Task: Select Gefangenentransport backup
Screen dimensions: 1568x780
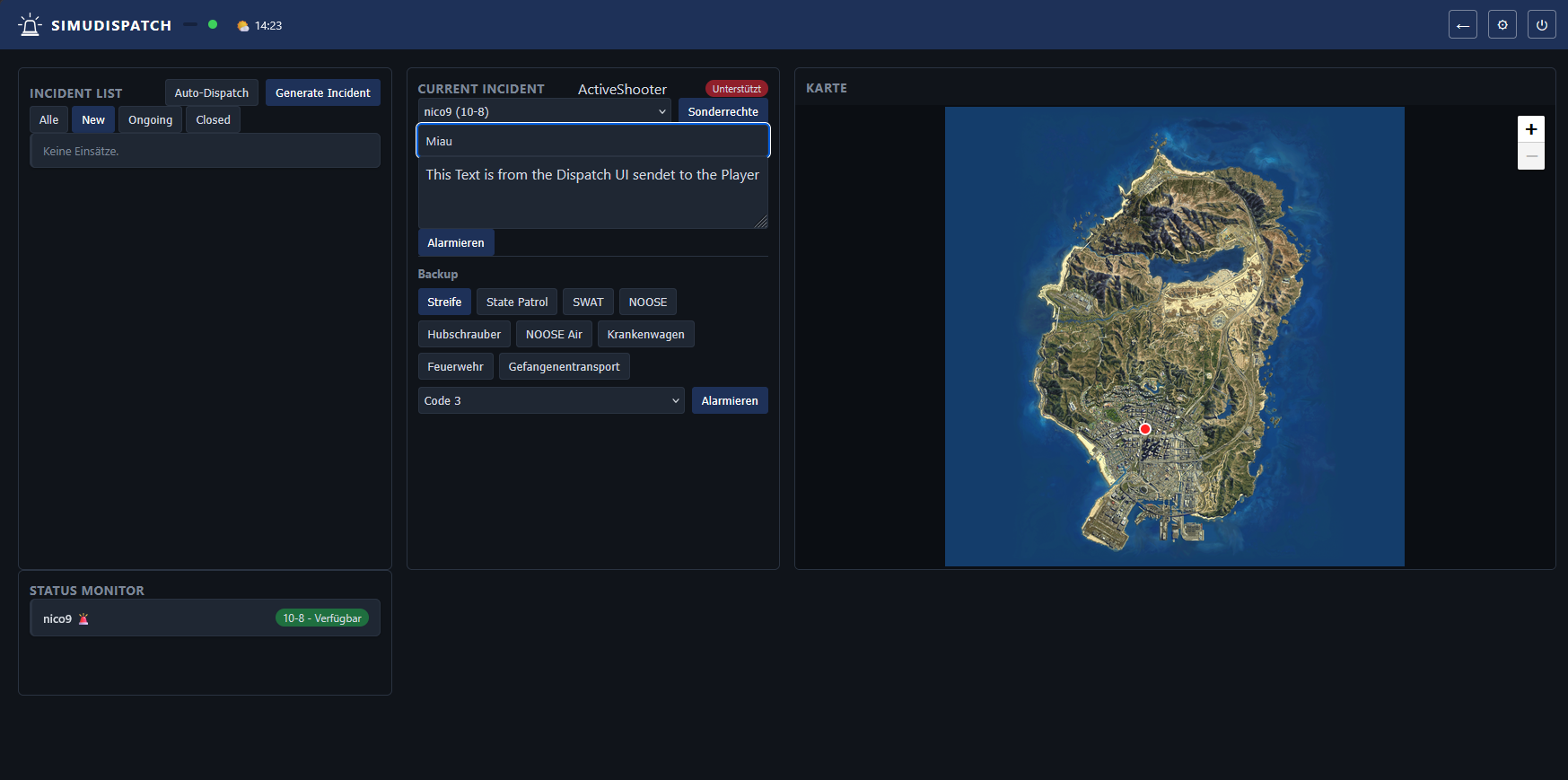Action: [565, 366]
